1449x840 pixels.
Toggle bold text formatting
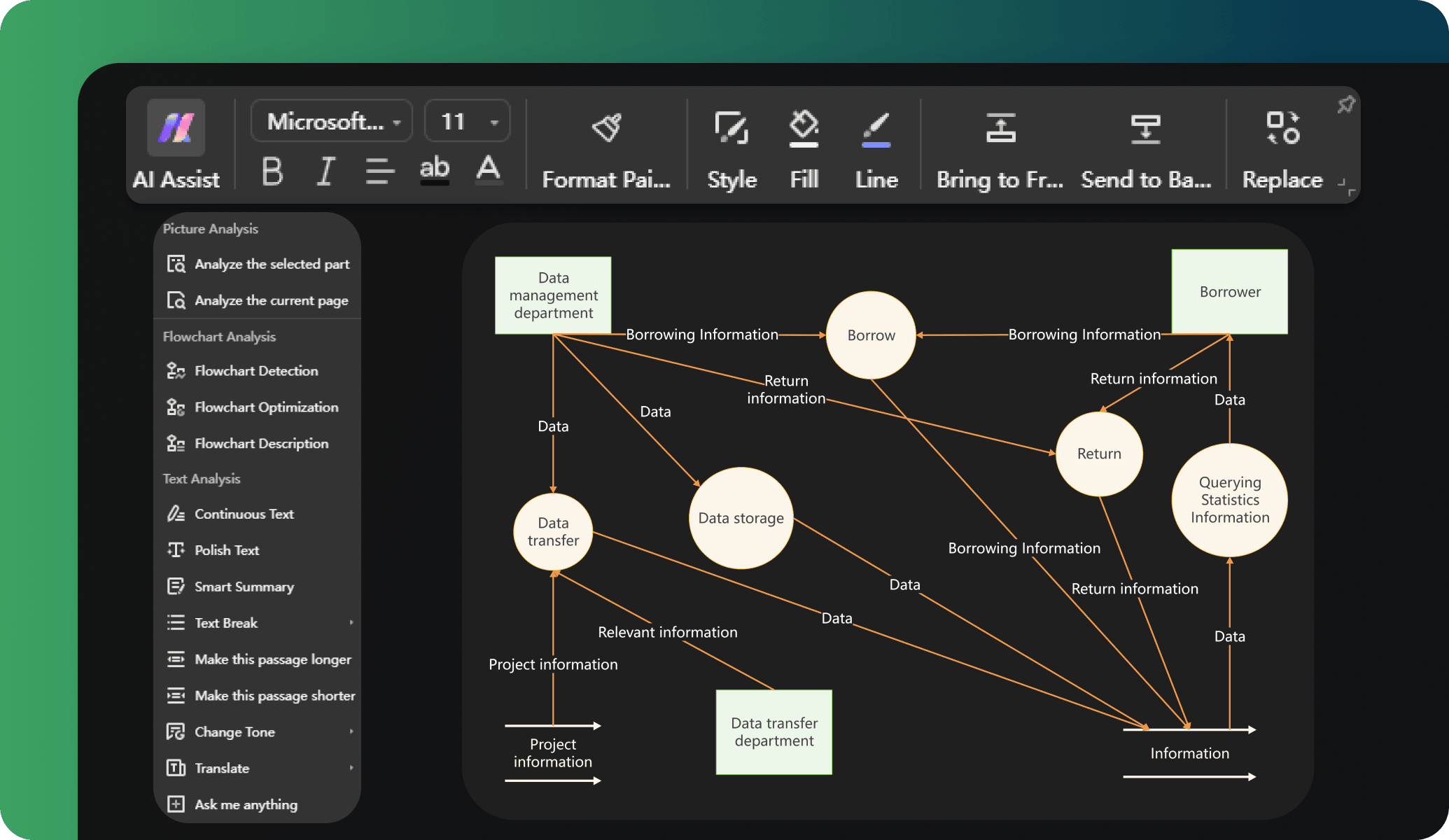pos(272,171)
